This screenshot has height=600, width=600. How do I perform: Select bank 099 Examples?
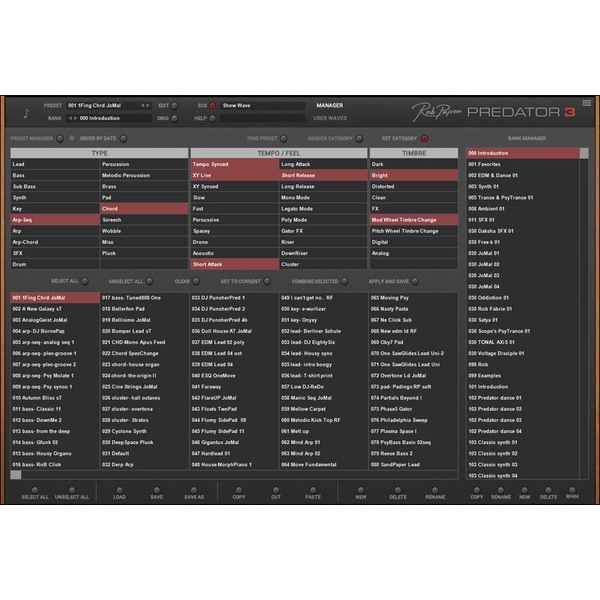click(x=523, y=376)
